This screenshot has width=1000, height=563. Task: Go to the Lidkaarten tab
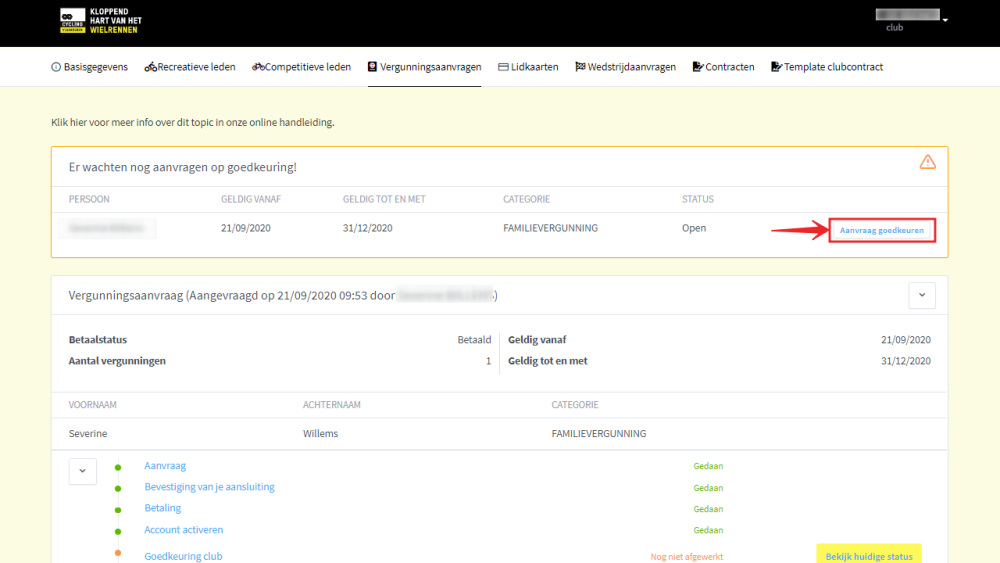click(x=528, y=67)
